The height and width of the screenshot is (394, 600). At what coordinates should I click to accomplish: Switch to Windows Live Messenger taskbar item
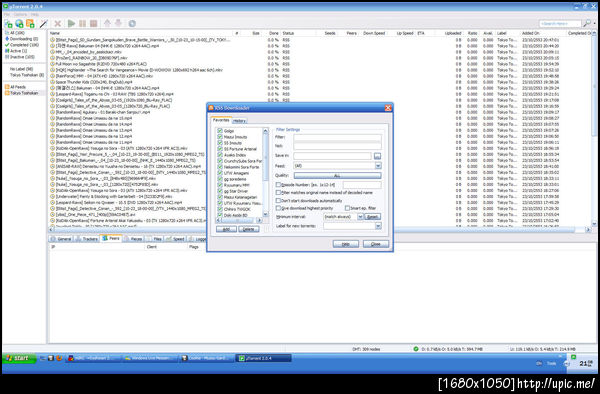[x=150, y=358]
